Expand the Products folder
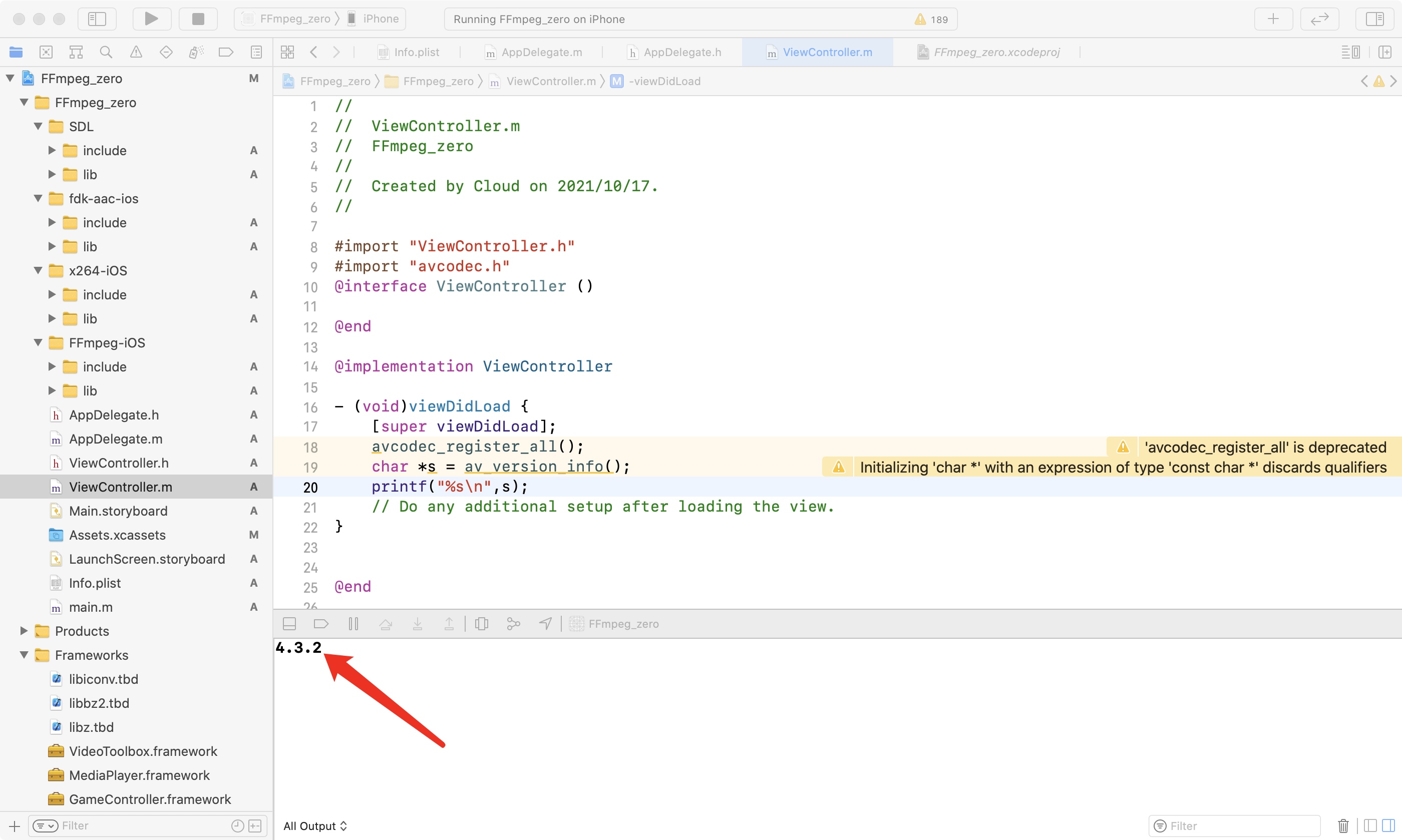Screen dimensions: 1402x840 pos(24,631)
